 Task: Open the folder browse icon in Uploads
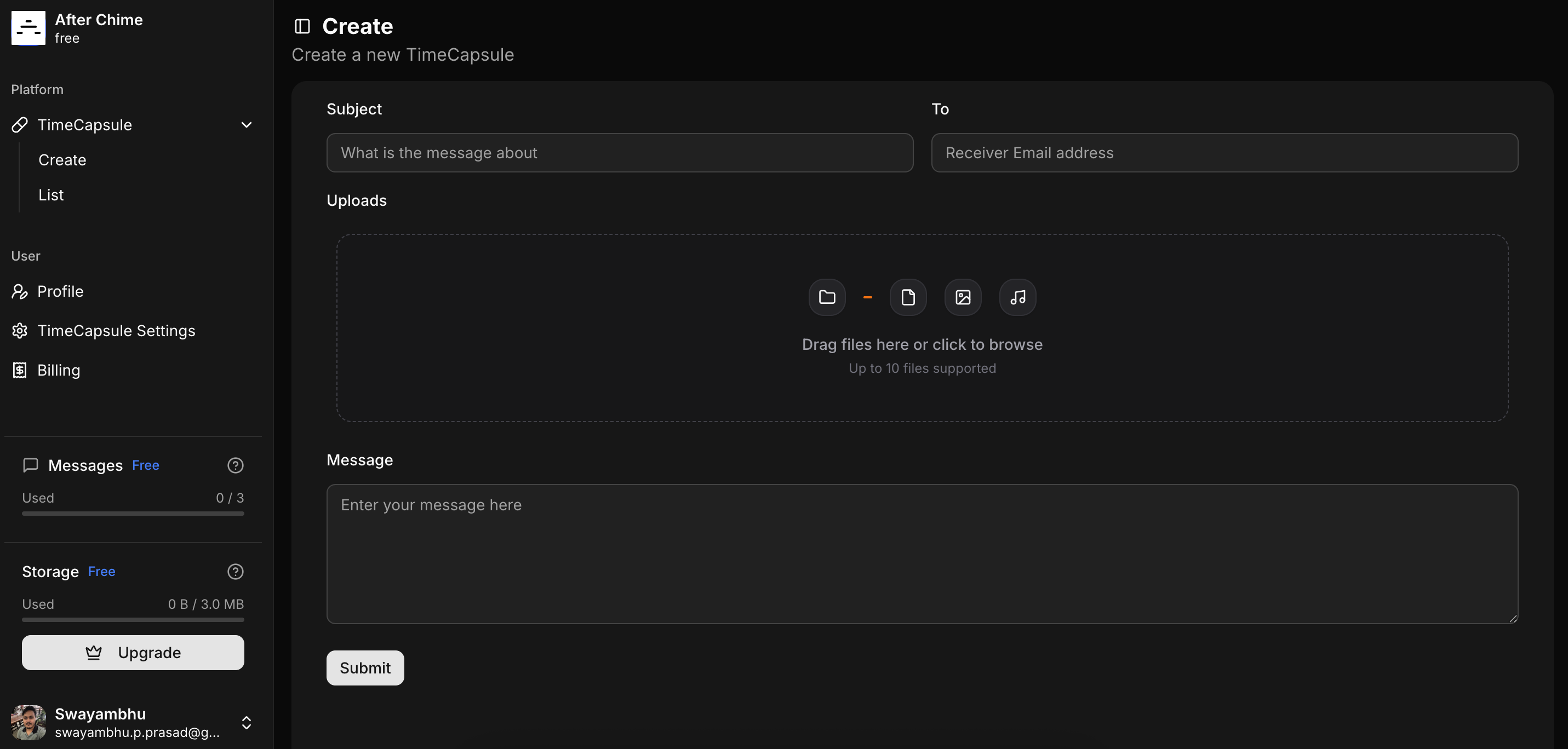tap(827, 297)
